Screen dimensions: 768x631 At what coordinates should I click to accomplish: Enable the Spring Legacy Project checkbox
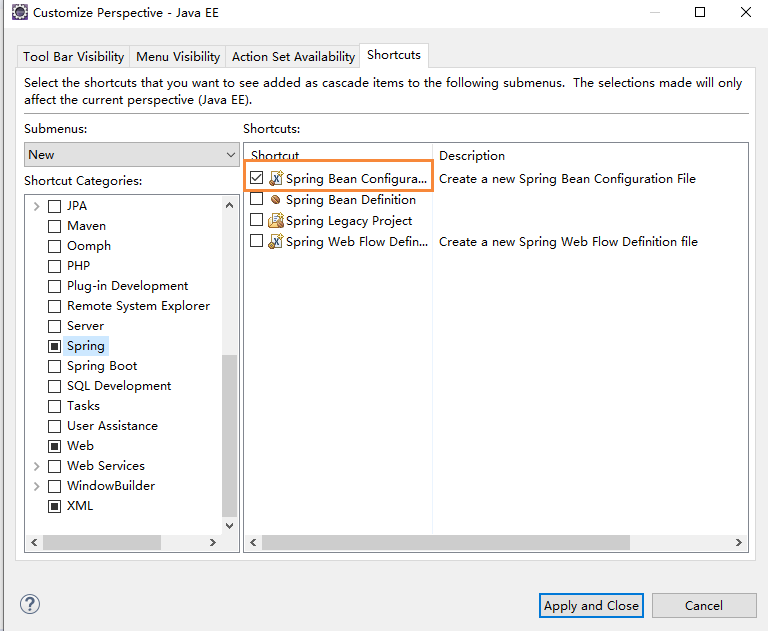[256, 219]
